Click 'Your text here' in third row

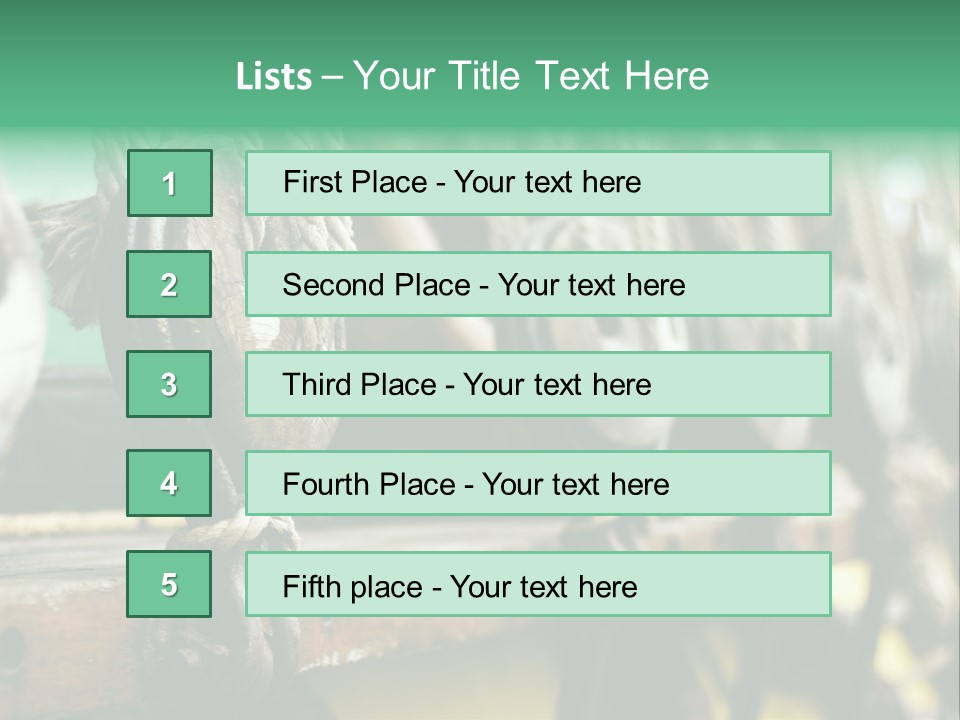click(x=557, y=385)
